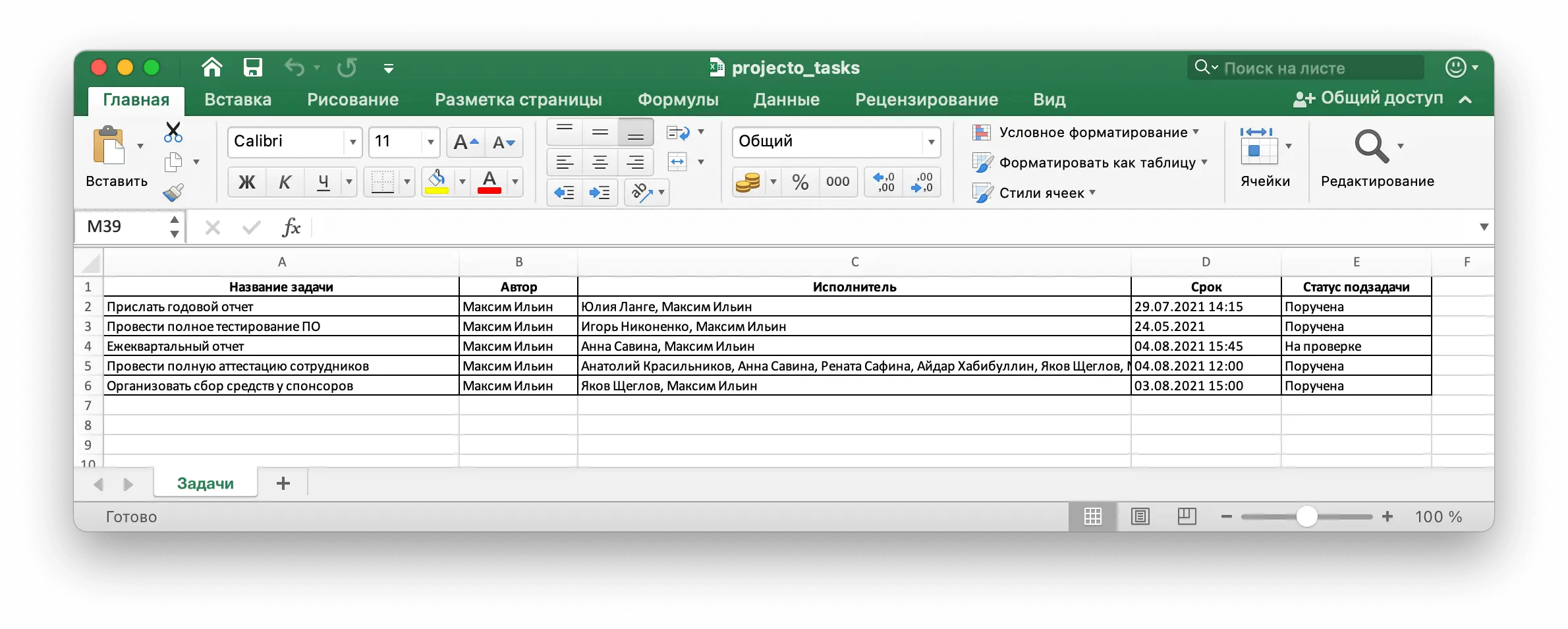Click the Home icon in title bar

(x=211, y=67)
